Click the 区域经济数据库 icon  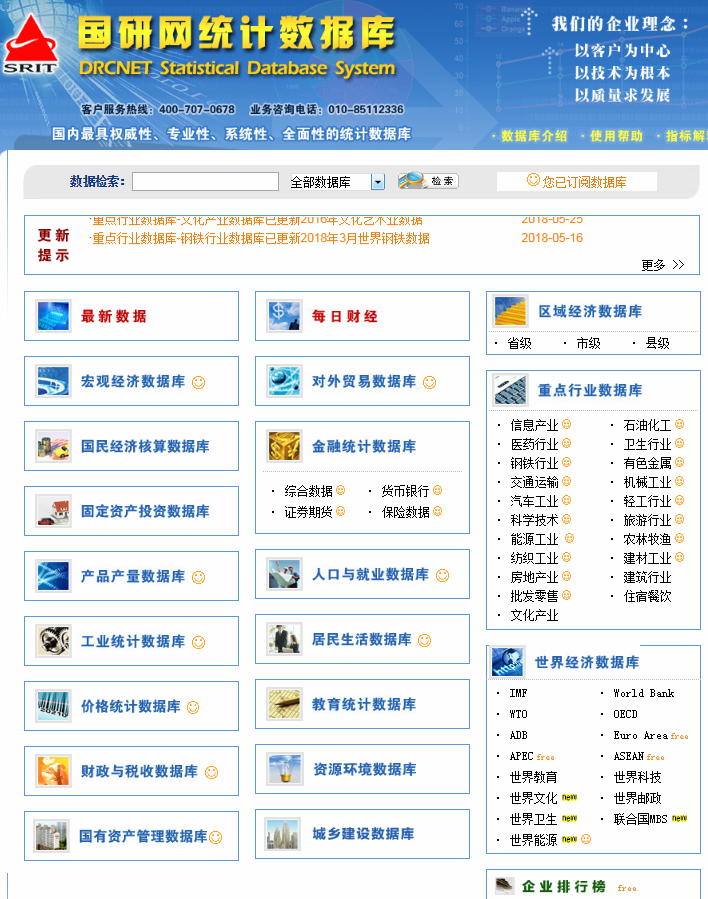[x=510, y=311]
